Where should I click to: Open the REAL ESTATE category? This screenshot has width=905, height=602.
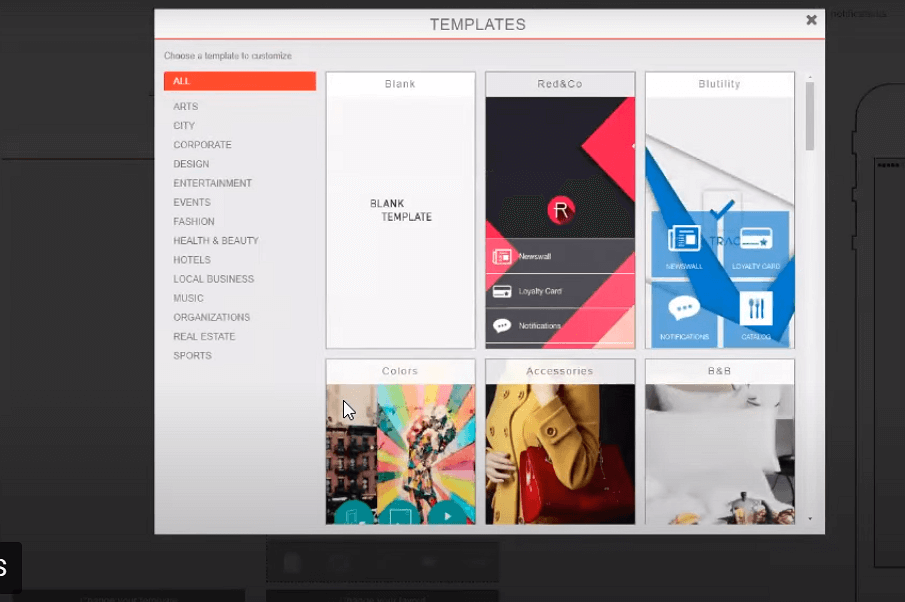[x=204, y=337]
